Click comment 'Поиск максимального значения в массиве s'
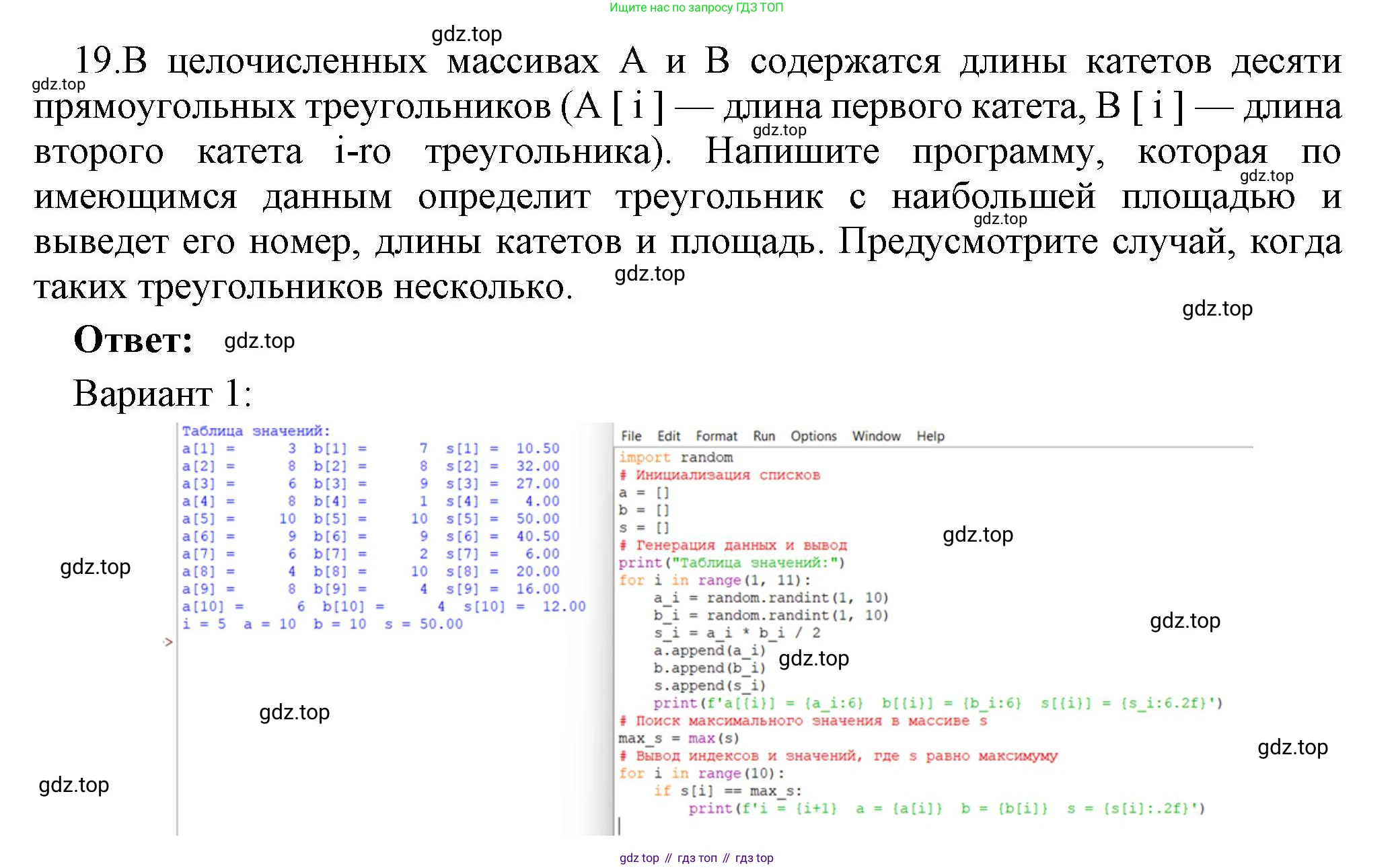 click(803, 721)
